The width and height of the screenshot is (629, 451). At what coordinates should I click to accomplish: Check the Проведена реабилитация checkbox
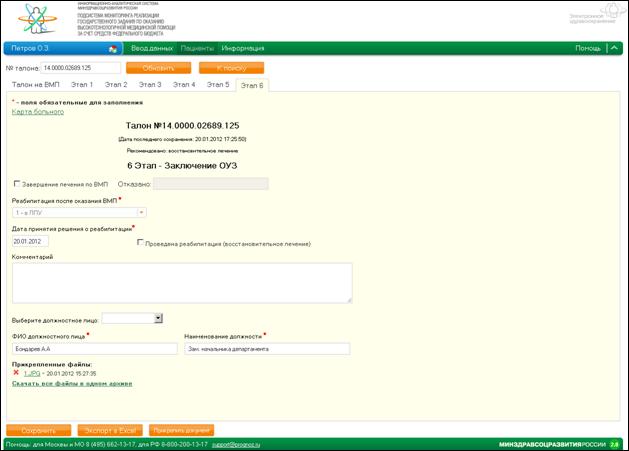click(x=140, y=242)
